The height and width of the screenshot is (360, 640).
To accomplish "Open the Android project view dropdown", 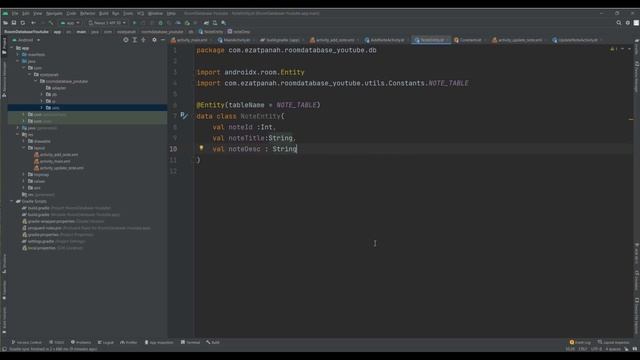I will click(x=26, y=40).
